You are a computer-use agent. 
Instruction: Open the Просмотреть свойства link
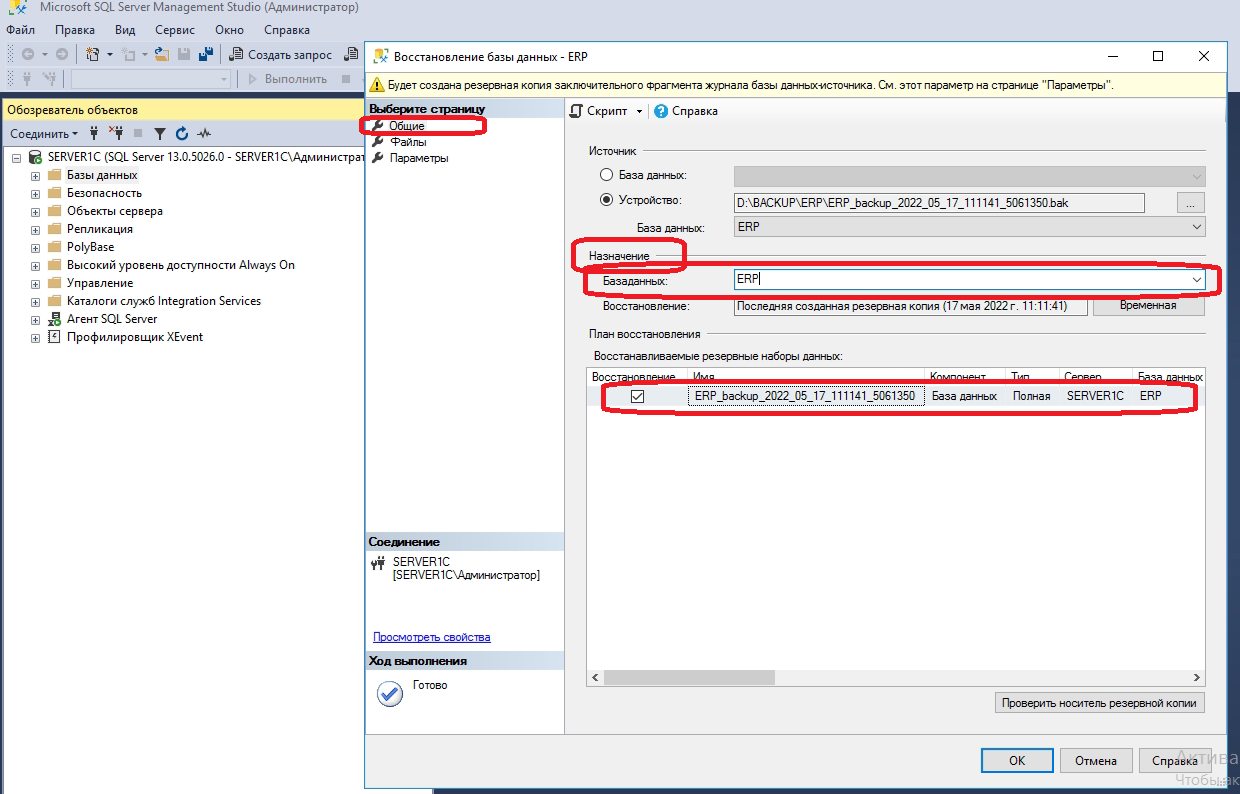432,637
